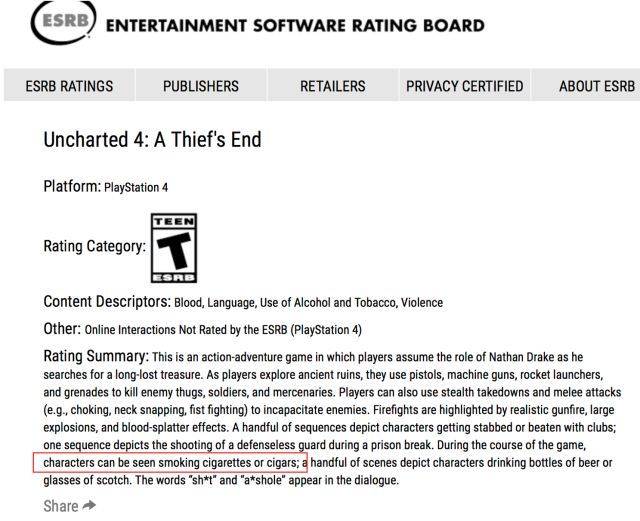This screenshot has width=640, height=521.
Task: Click the Platform label
Action: 72,186
